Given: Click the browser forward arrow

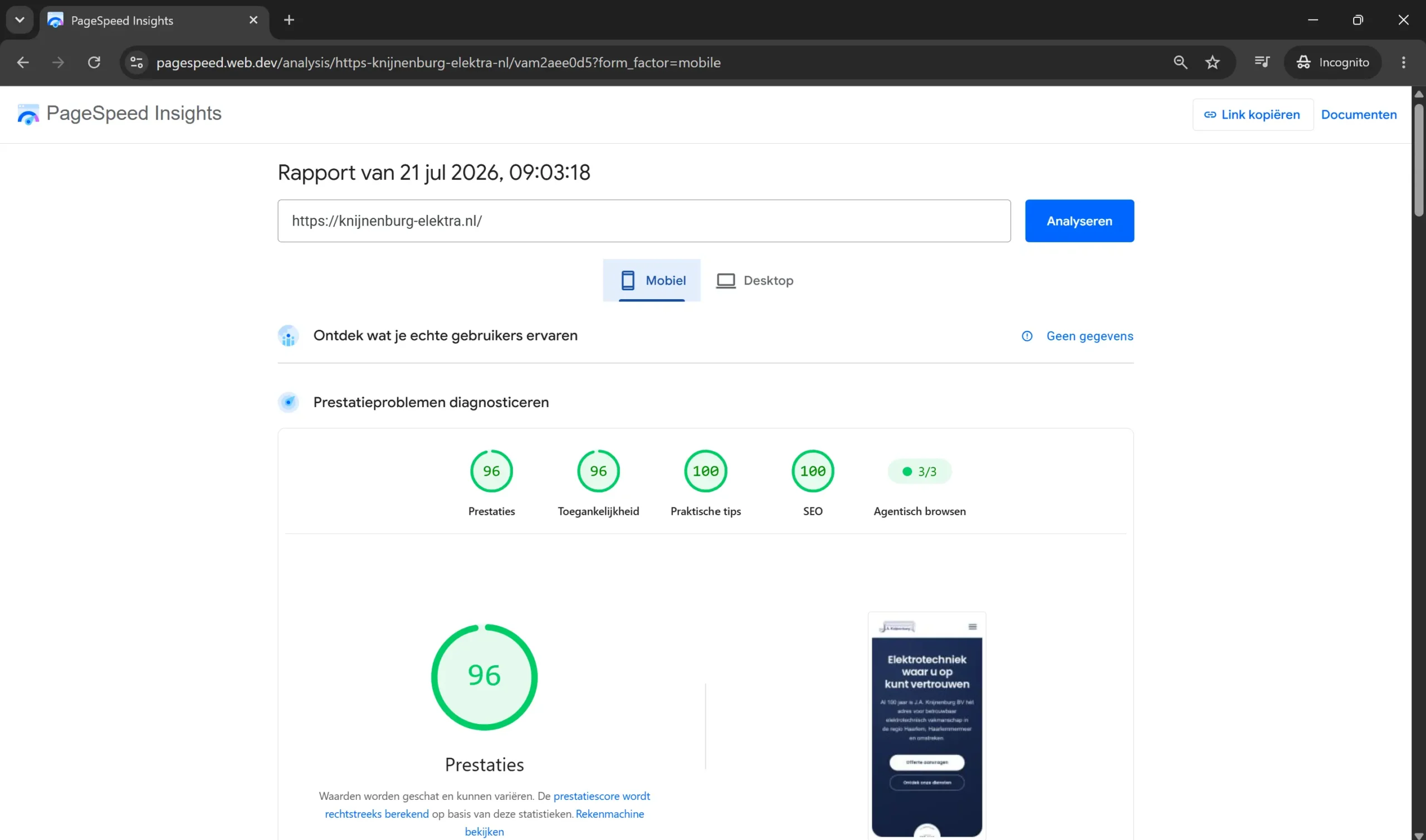Looking at the screenshot, I should 58,62.
